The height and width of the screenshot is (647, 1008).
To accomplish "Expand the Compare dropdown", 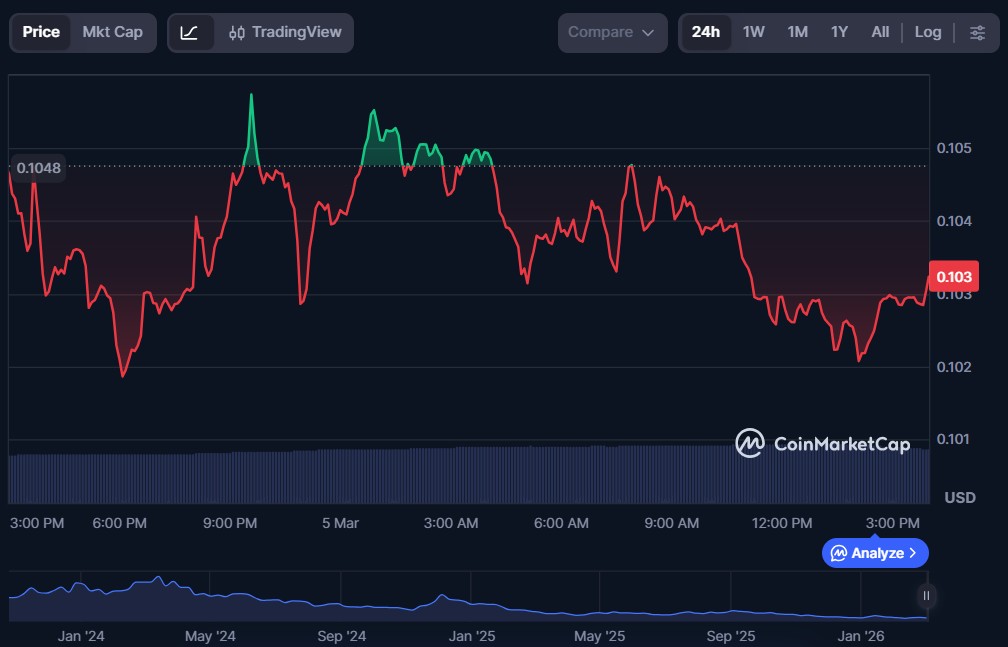I will click(612, 32).
